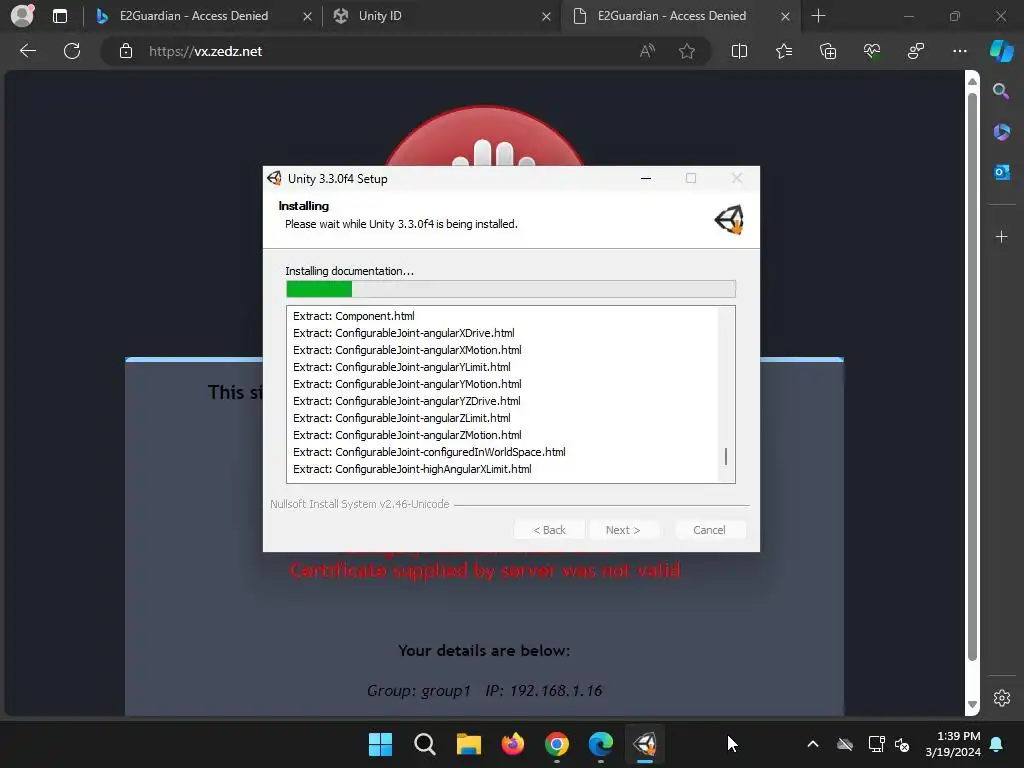
Task: Open File Explorer from the taskbar
Action: (468, 744)
